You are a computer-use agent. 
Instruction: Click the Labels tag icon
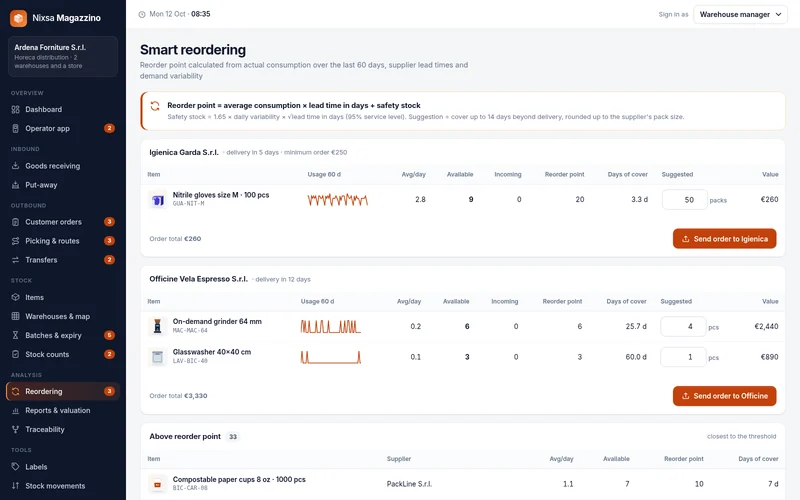click(15, 466)
